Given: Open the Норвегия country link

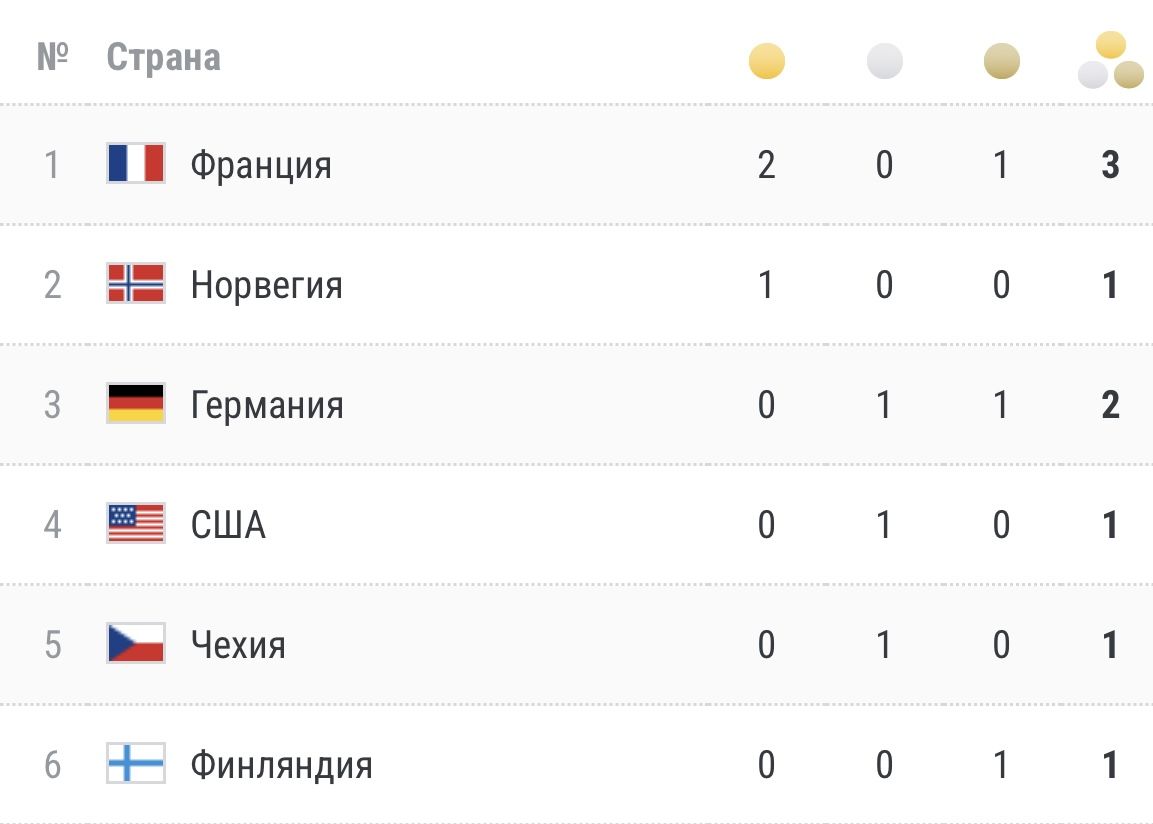Looking at the screenshot, I should pos(267,284).
